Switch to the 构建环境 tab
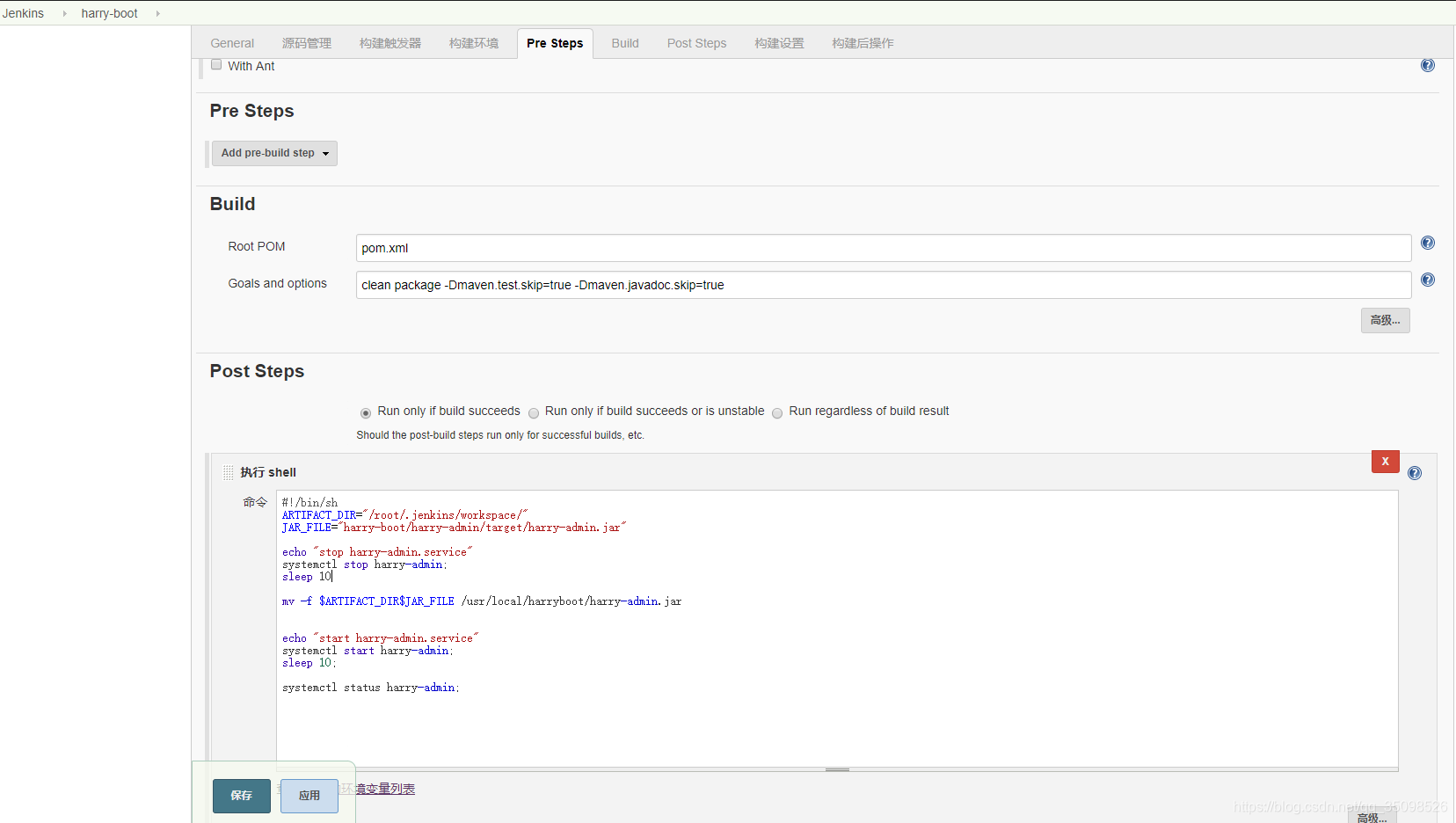This screenshot has height=823, width=1456. (474, 43)
